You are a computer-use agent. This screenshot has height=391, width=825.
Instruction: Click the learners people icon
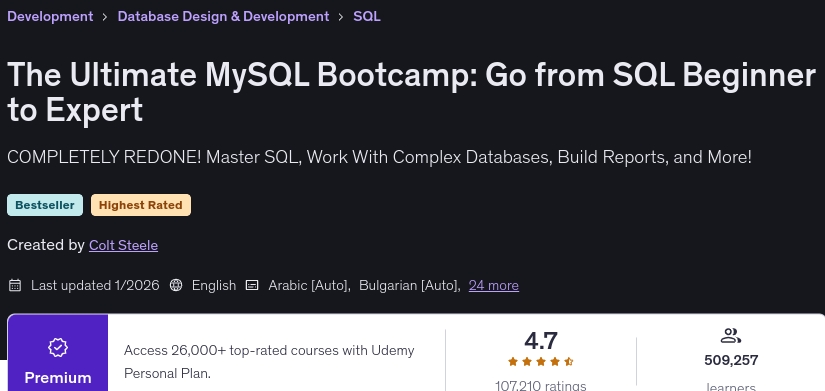point(731,336)
